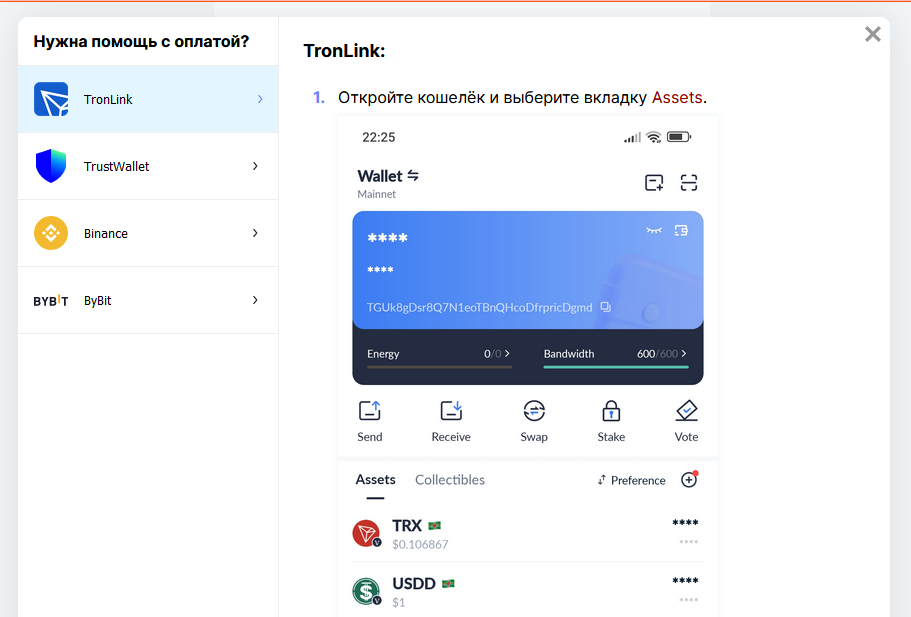
Task: Click the Send icon
Action: point(370,411)
